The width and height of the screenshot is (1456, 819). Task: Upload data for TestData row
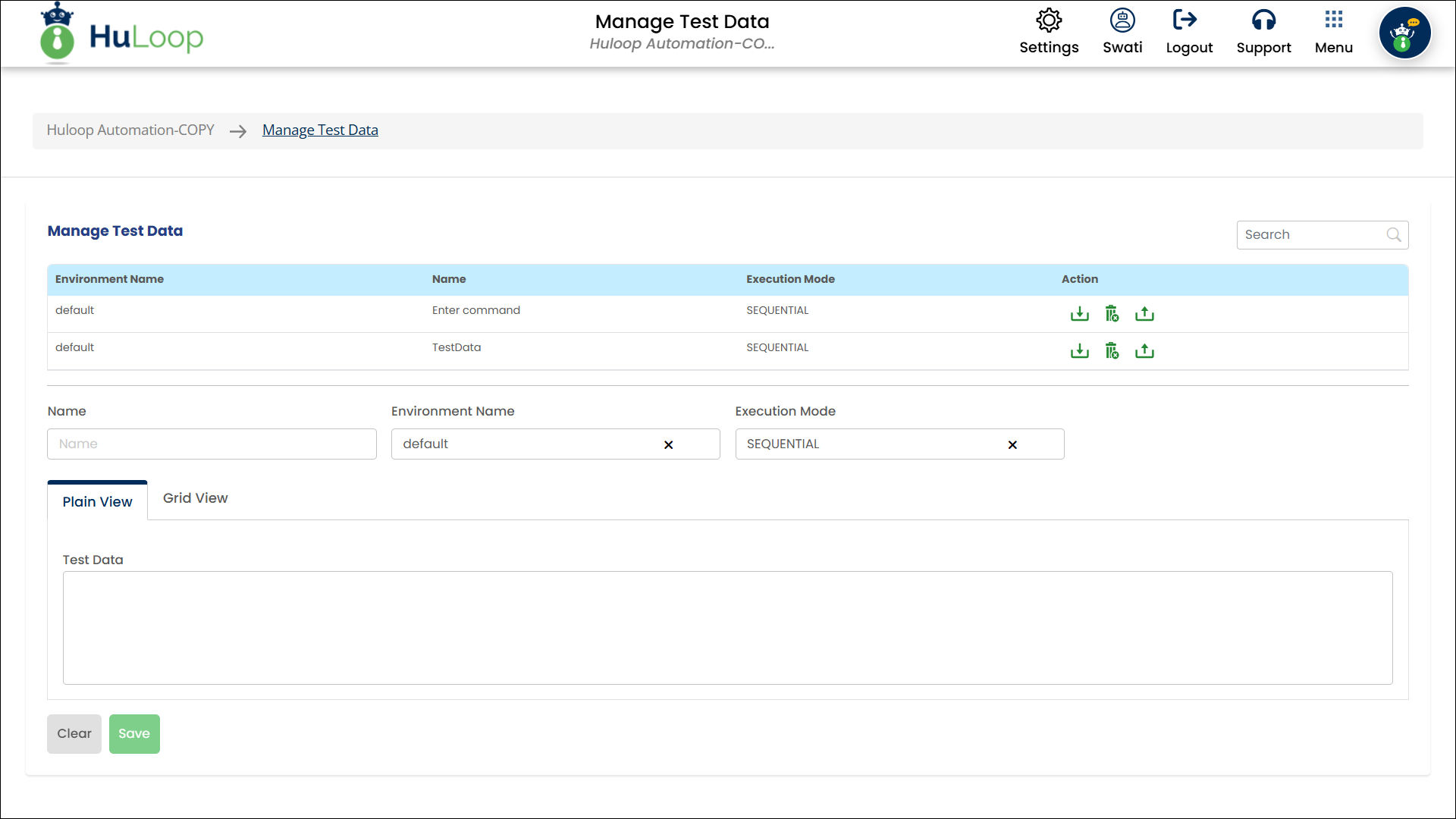pos(1144,350)
